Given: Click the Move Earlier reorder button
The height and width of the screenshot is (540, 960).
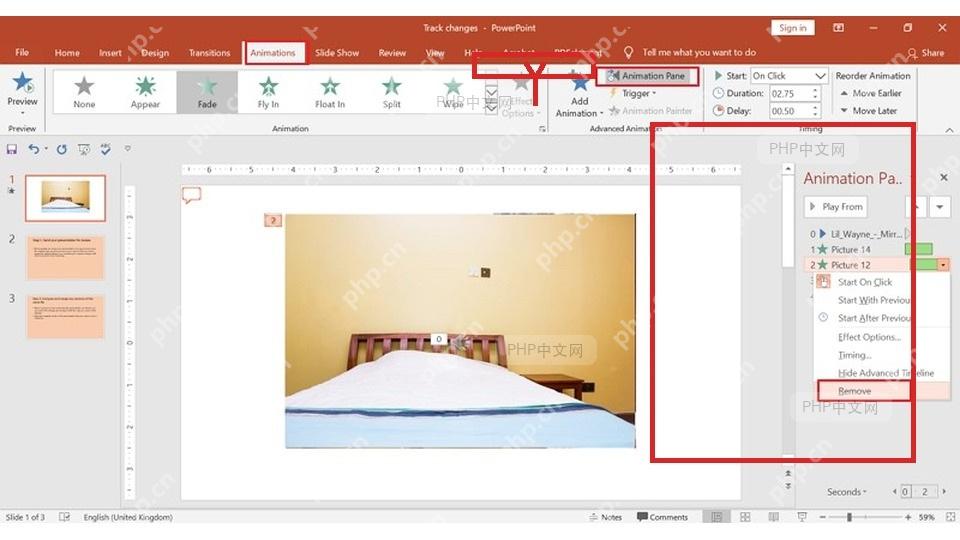Looking at the screenshot, I should click(x=871, y=93).
